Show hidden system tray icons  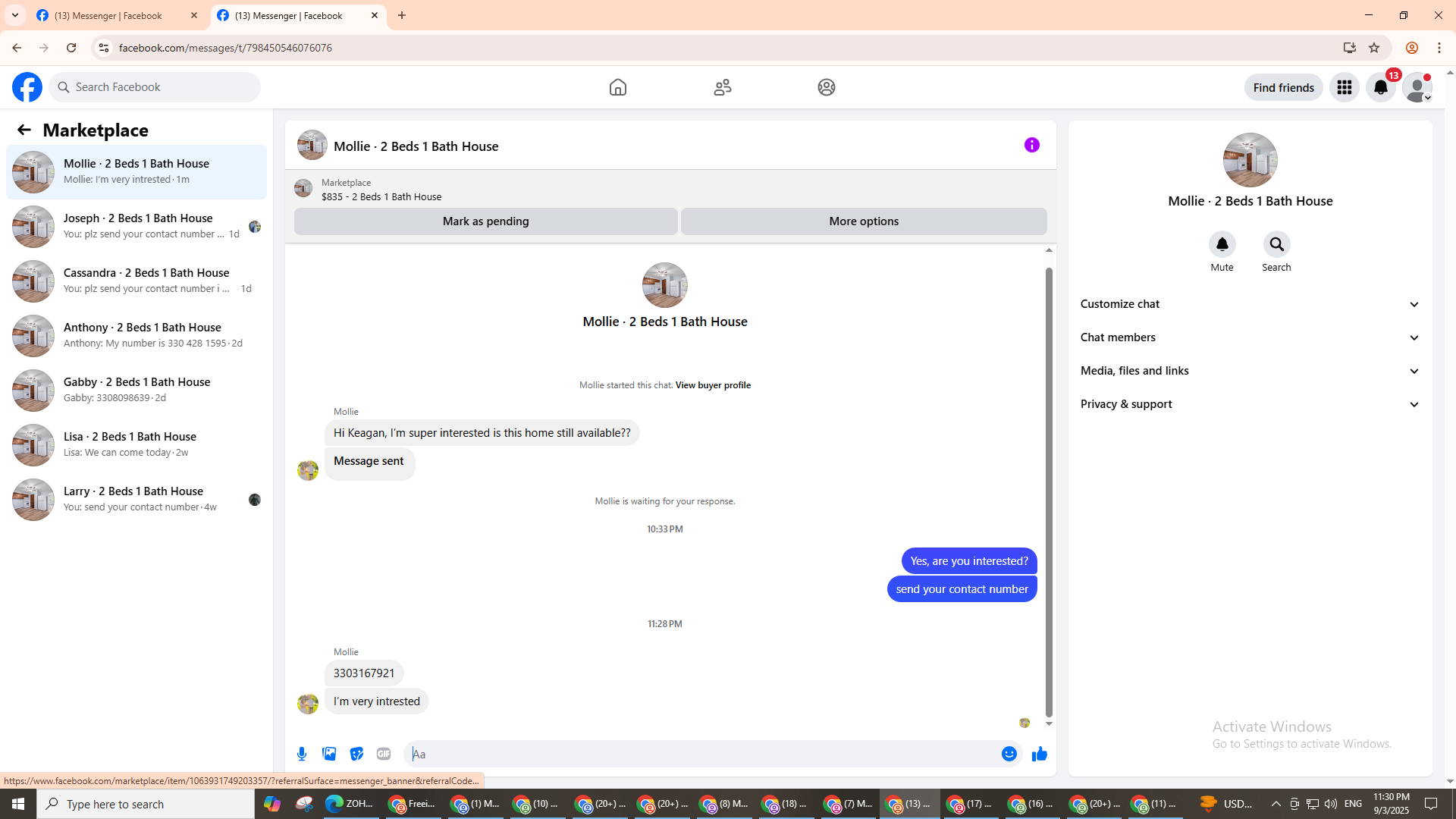click(x=1276, y=804)
